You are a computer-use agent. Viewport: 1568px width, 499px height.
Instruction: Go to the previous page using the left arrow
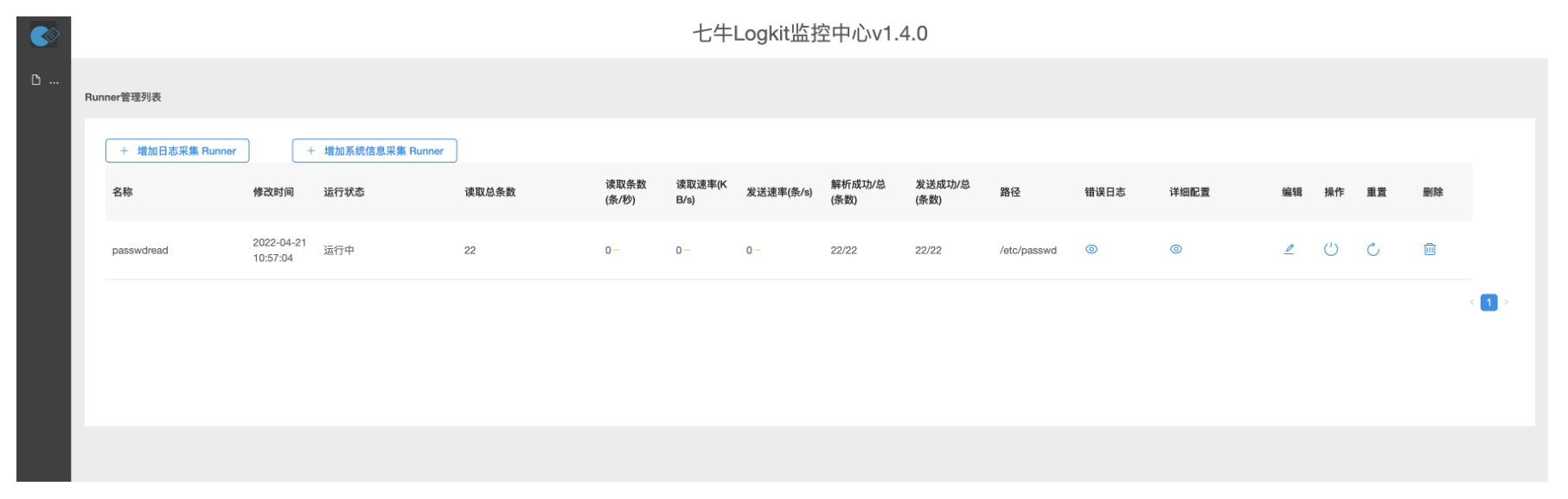click(x=1471, y=302)
